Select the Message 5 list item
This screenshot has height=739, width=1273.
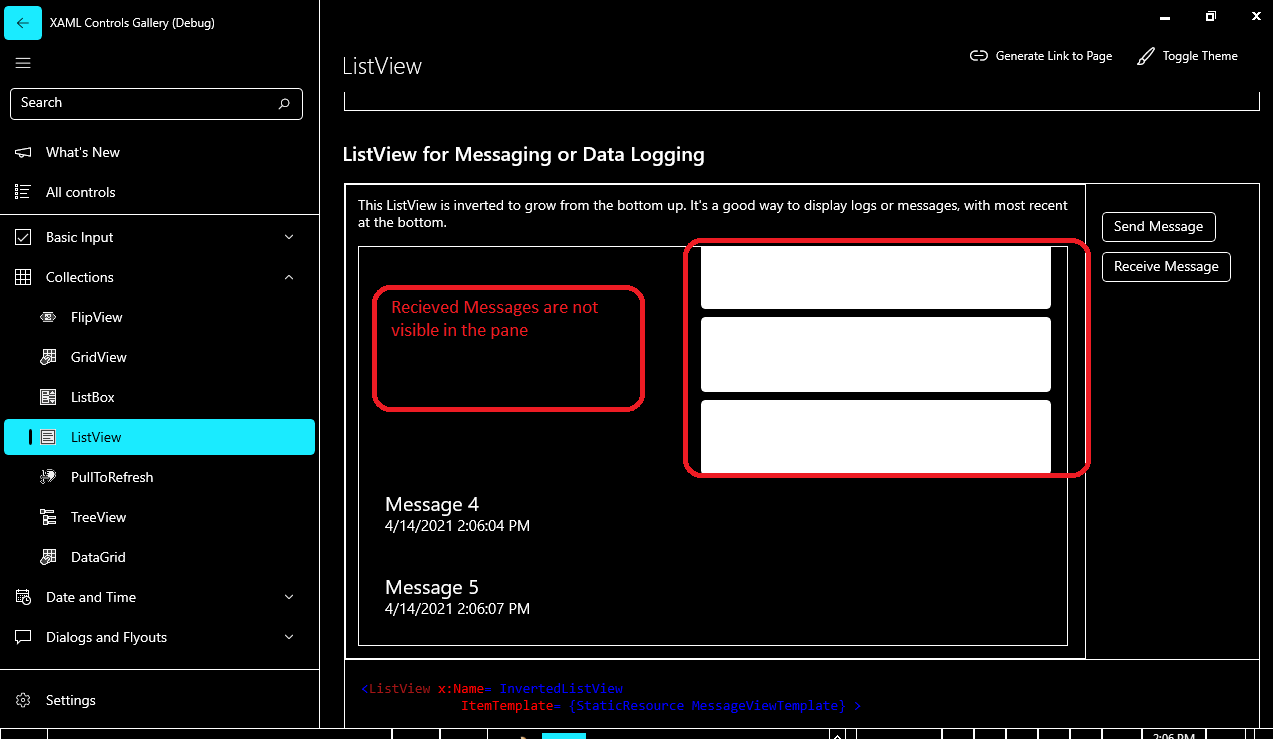coord(713,597)
